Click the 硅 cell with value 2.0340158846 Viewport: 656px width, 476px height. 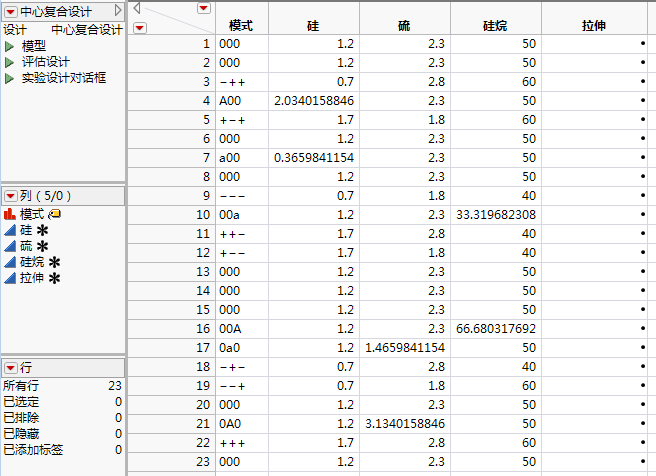pos(313,101)
